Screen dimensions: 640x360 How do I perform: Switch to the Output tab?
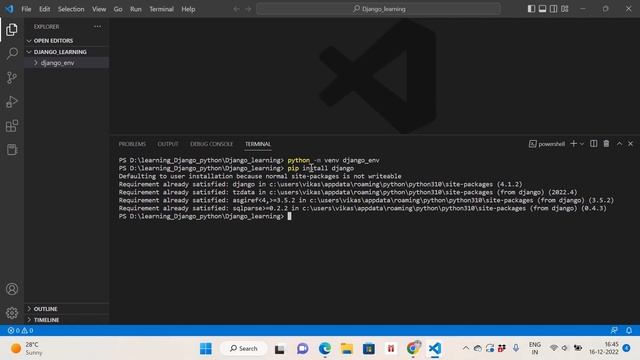click(168, 144)
